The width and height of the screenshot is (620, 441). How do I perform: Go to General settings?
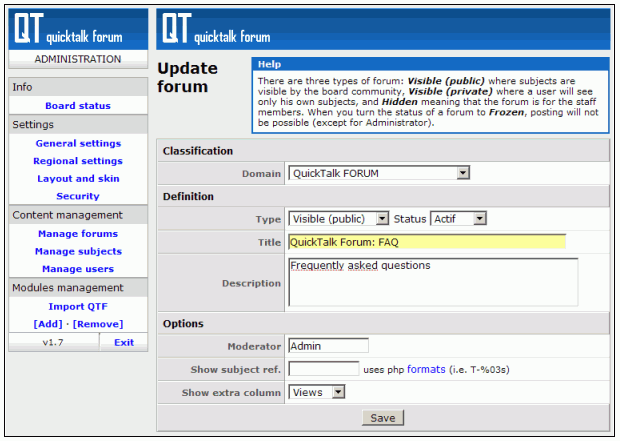(x=77, y=143)
